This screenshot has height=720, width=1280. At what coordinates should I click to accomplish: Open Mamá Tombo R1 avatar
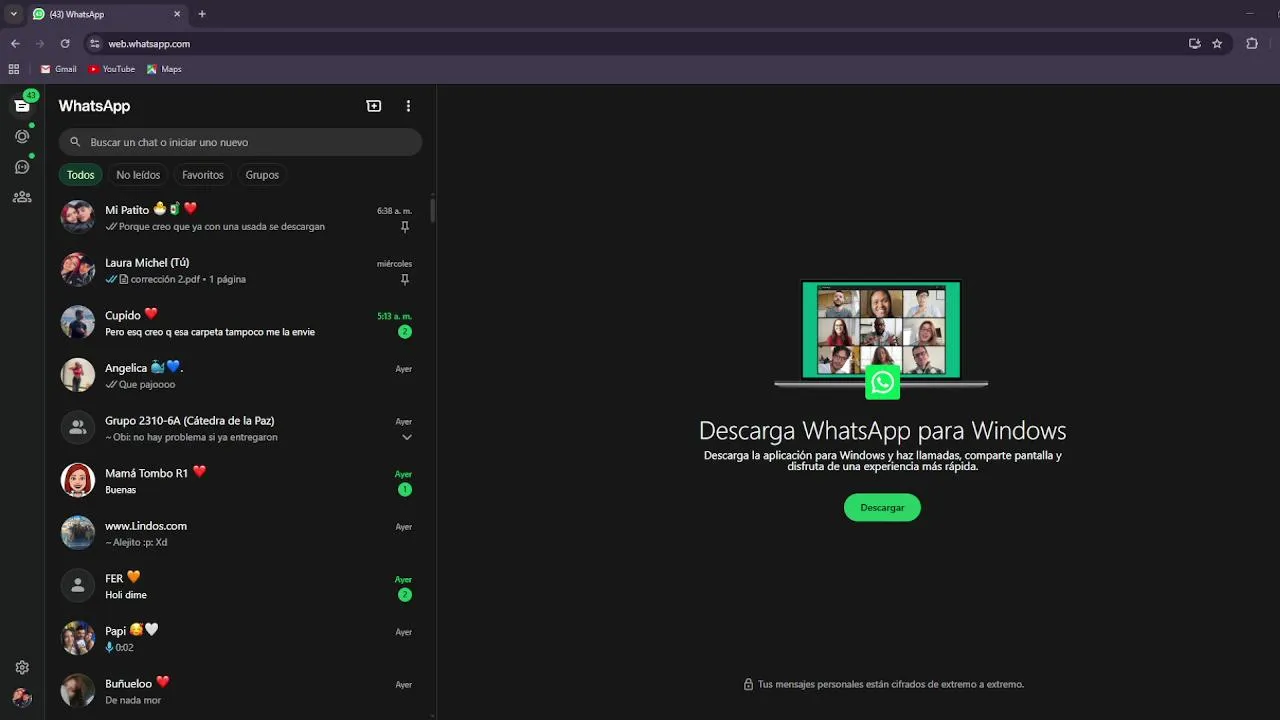tap(78, 481)
